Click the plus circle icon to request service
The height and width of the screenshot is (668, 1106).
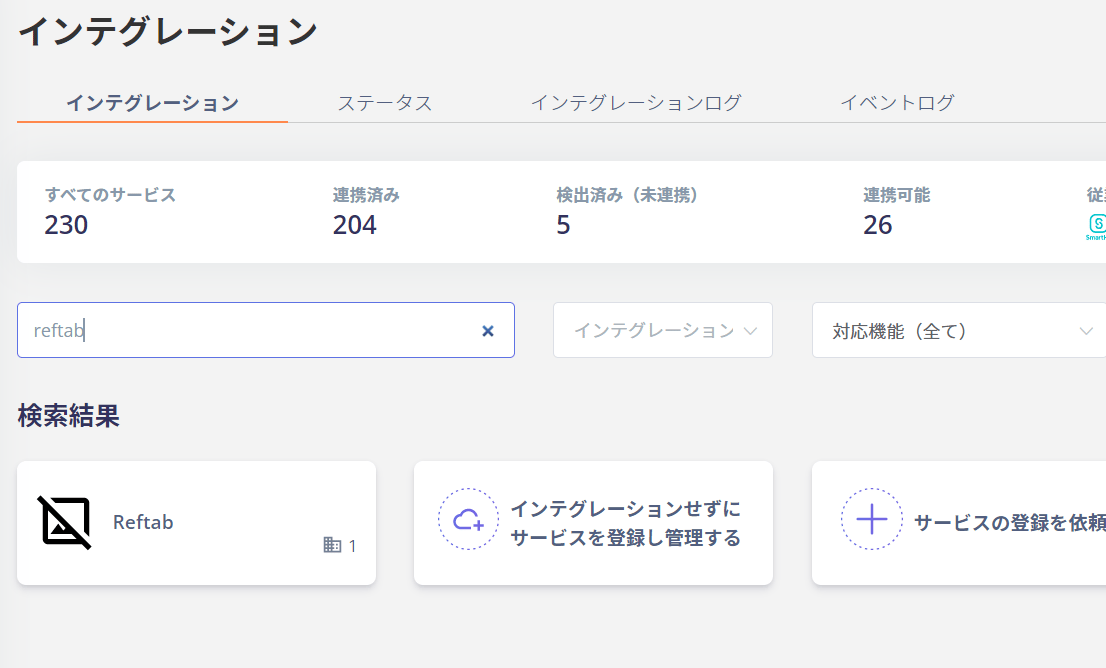pyautogui.click(x=872, y=519)
